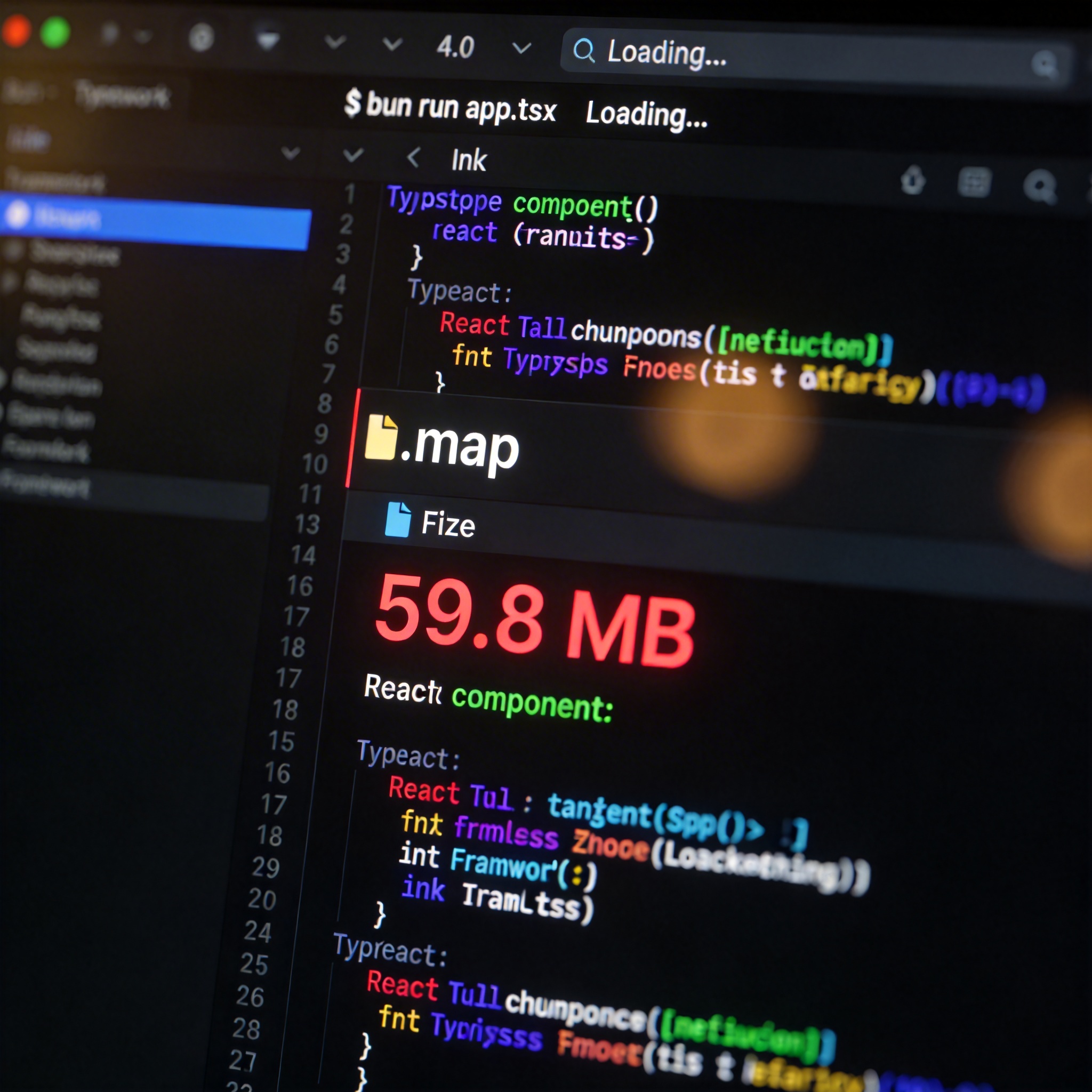Viewport: 1092px width, 1092px height.
Task: Click the shield-shaped icon in top toolbar
Action: (x=268, y=39)
